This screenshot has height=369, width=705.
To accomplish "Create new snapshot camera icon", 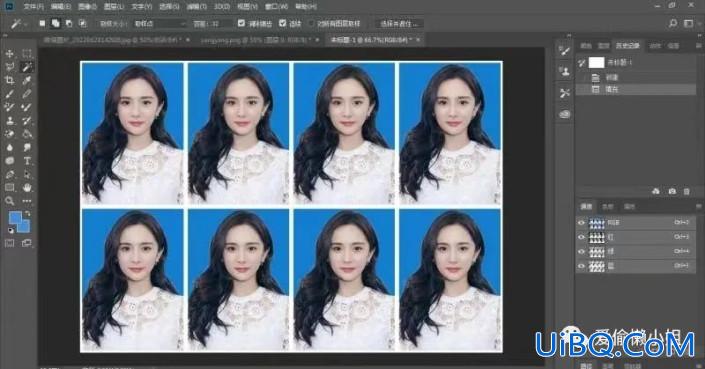I will tap(672, 191).
